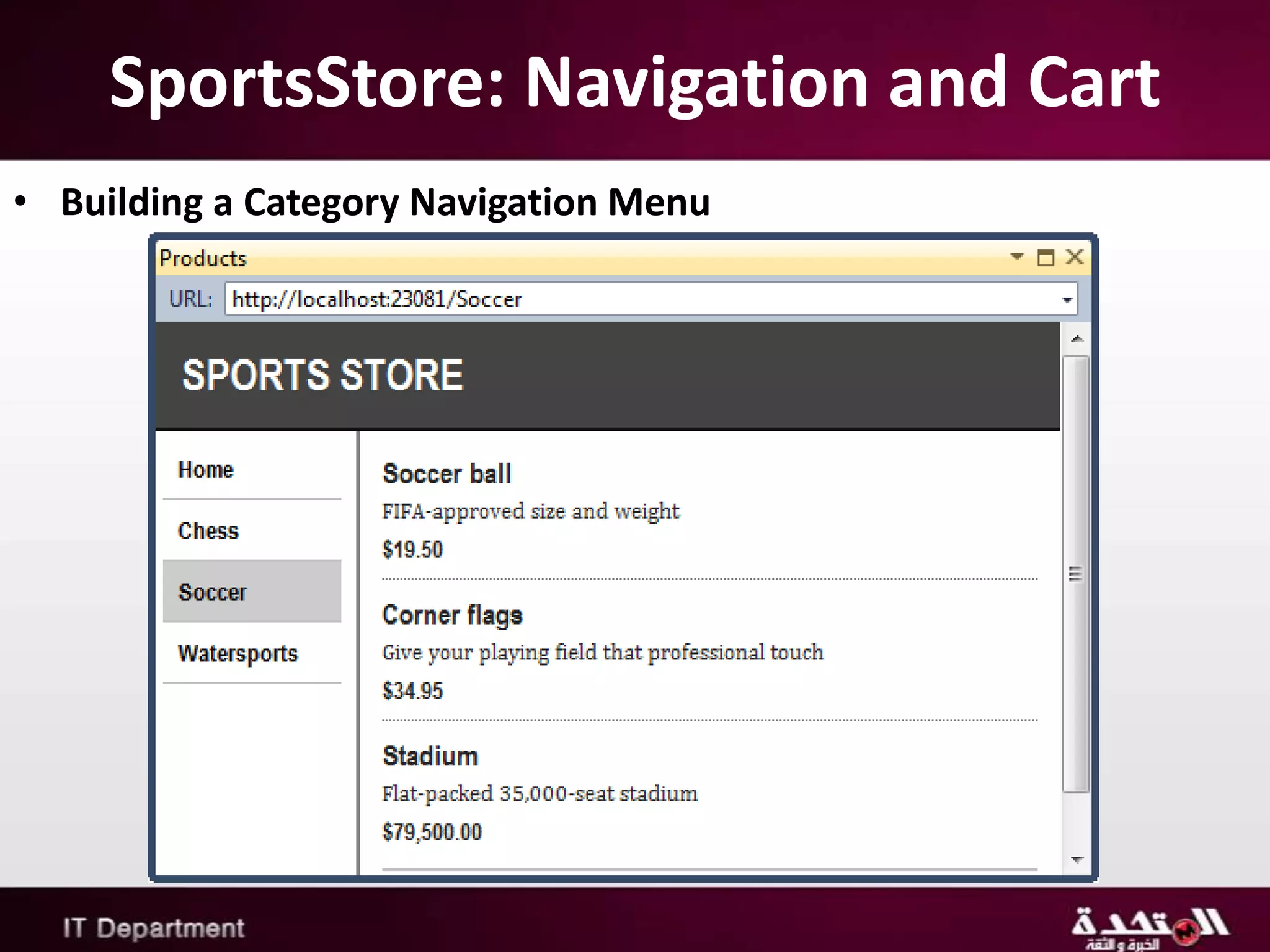
Task: Click the URL address field
Action: (651, 299)
